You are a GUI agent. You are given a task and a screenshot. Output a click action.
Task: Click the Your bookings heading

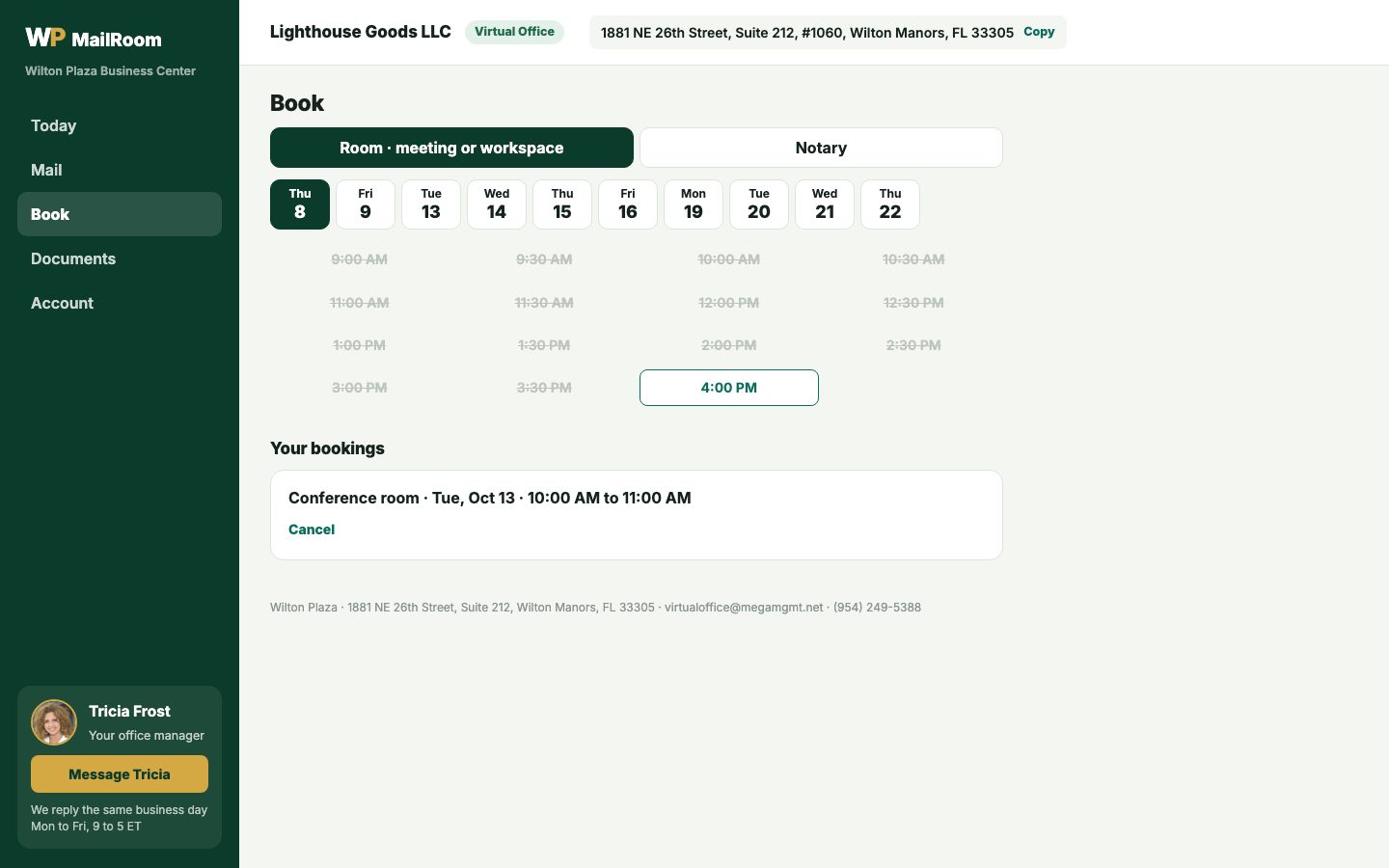pos(327,448)
